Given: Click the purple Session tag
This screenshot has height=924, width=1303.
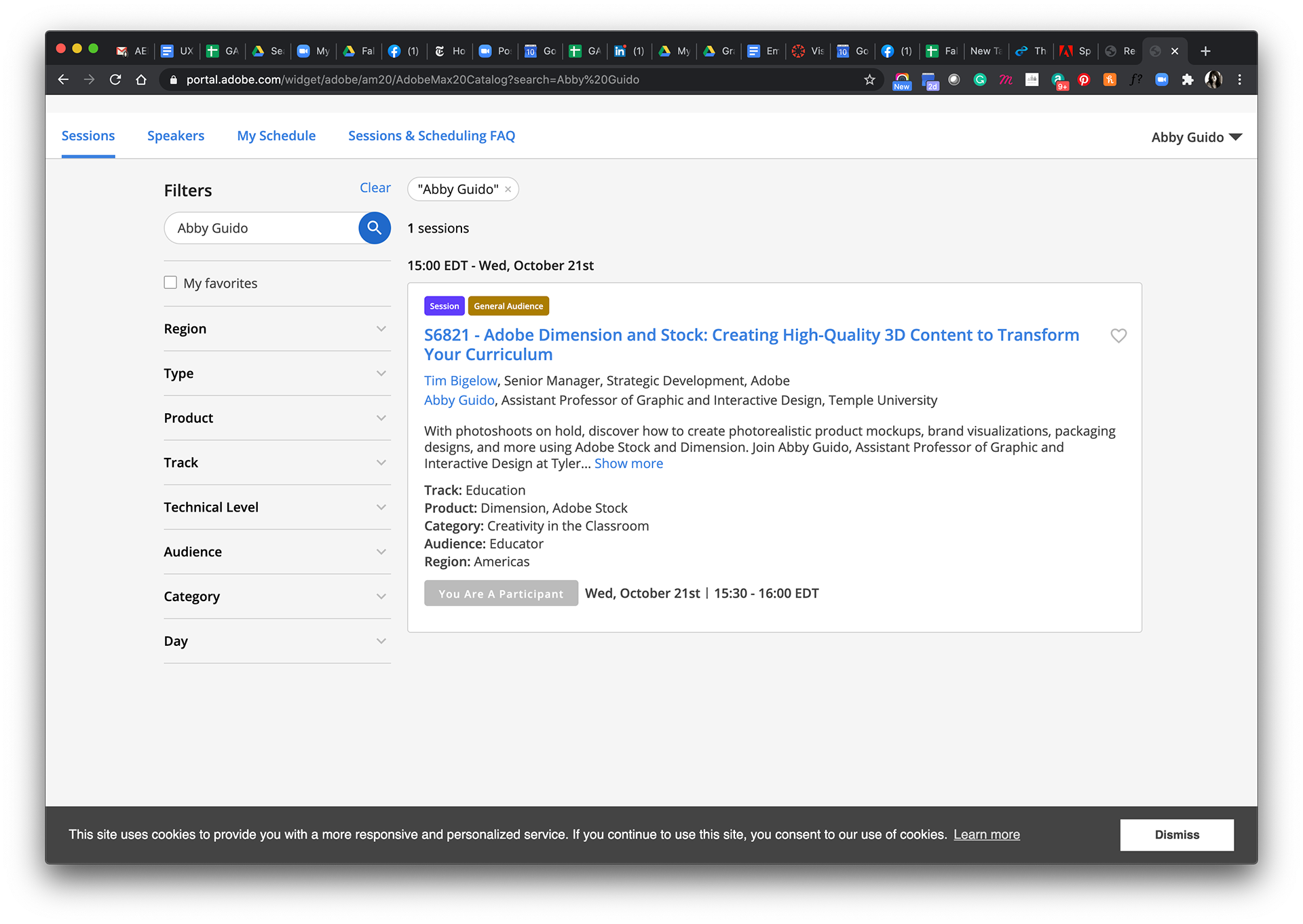Looking at the screenshot, I should [x=444, y=306].
